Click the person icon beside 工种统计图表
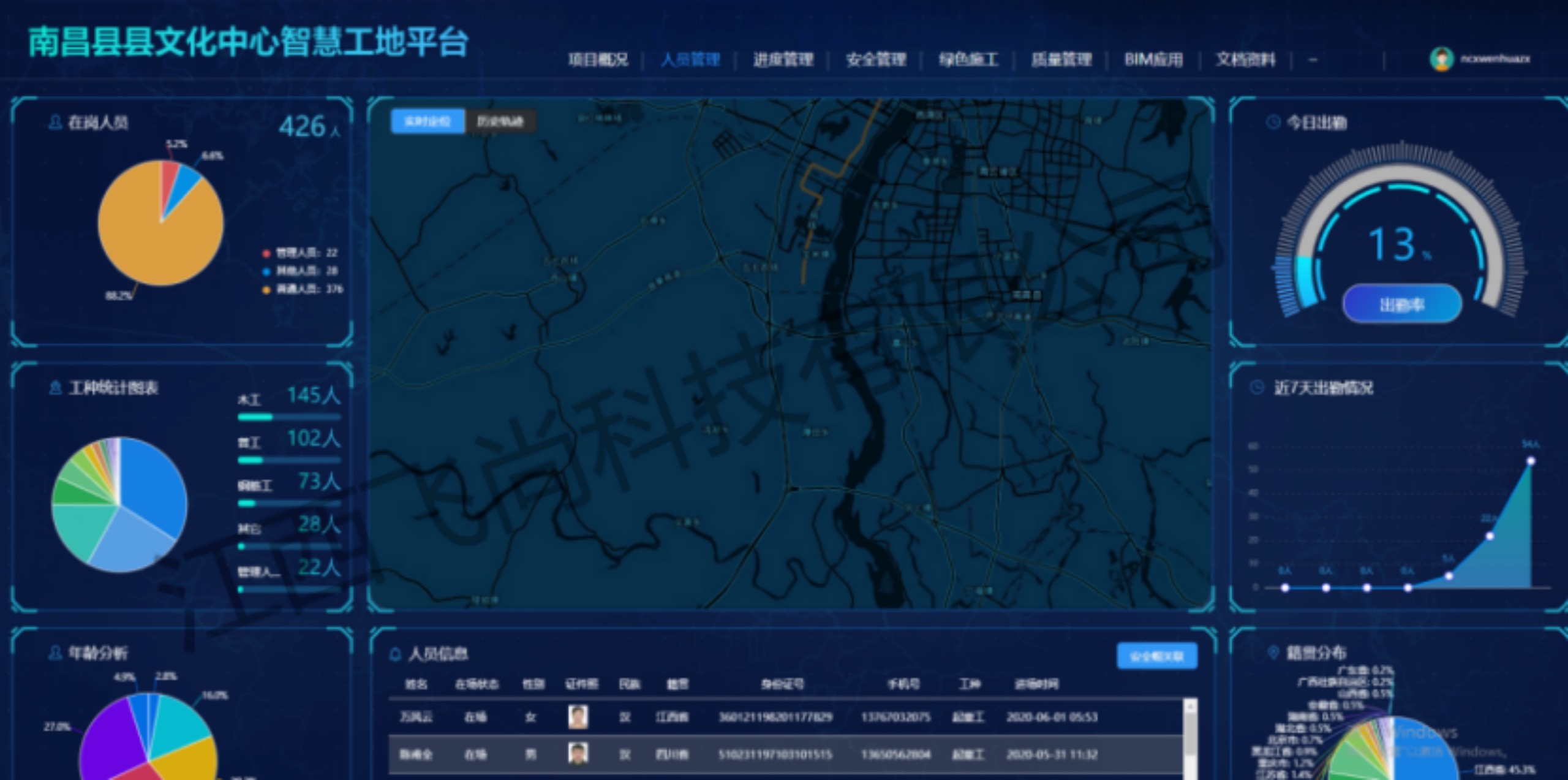This screenshot has width=1568, height=780. [x=55, y=388]
